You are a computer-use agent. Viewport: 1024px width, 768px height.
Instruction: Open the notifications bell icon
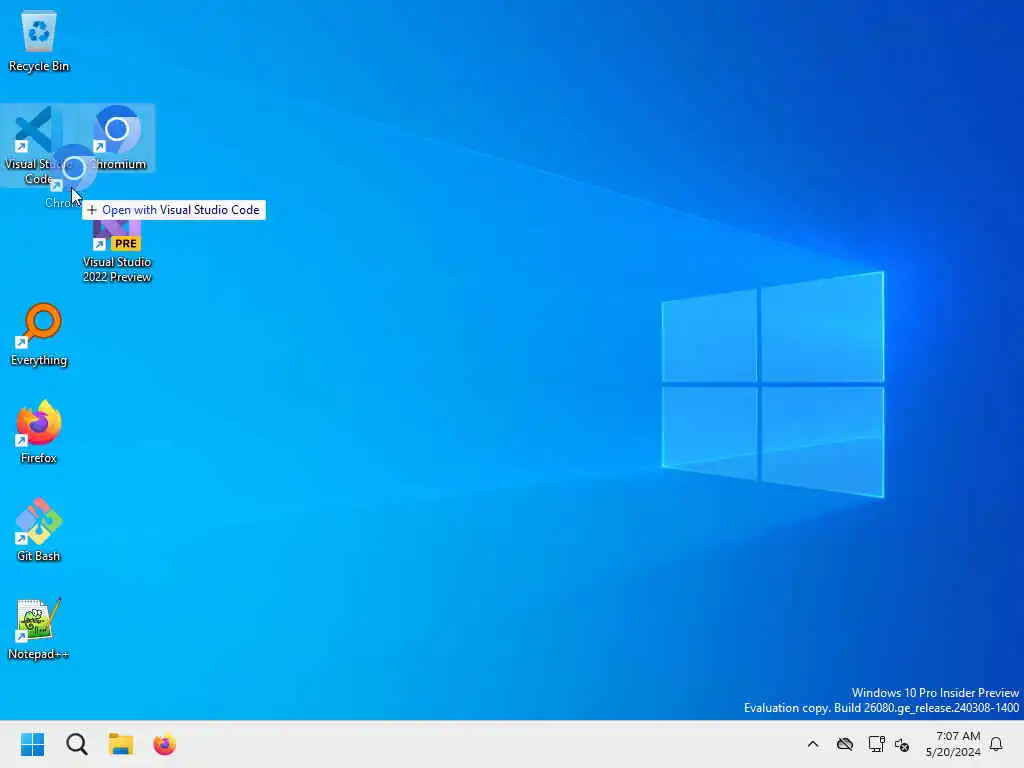pos(996,744)
